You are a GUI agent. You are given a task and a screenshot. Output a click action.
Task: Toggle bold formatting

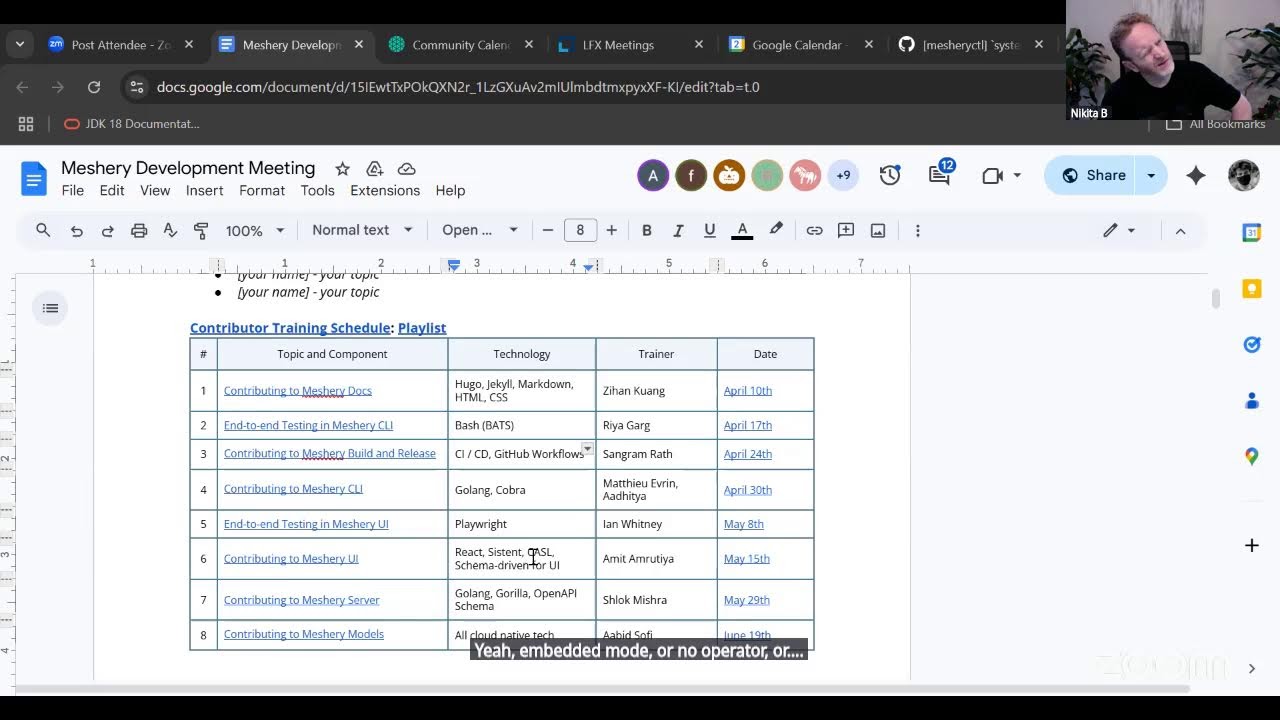(x=647, y=230)
